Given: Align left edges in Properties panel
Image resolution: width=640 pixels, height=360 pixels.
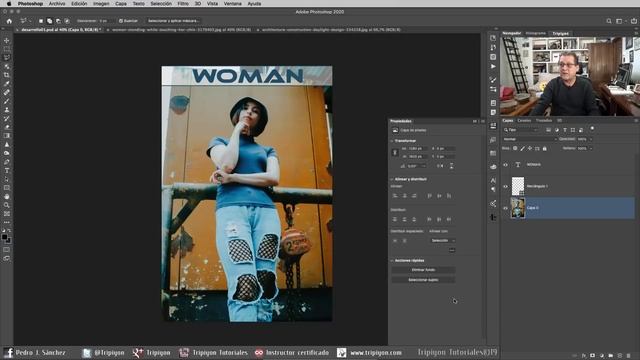Looking at the screenshot, I should click(x=395, y=196).
